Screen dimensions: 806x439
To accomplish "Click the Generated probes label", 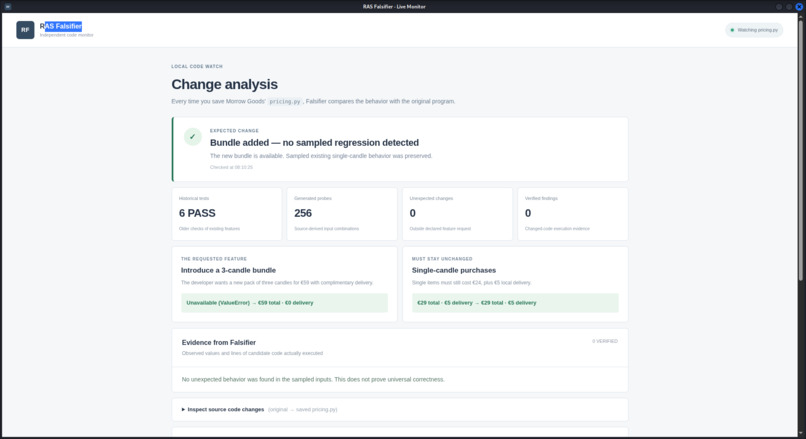I will (313, 198).
